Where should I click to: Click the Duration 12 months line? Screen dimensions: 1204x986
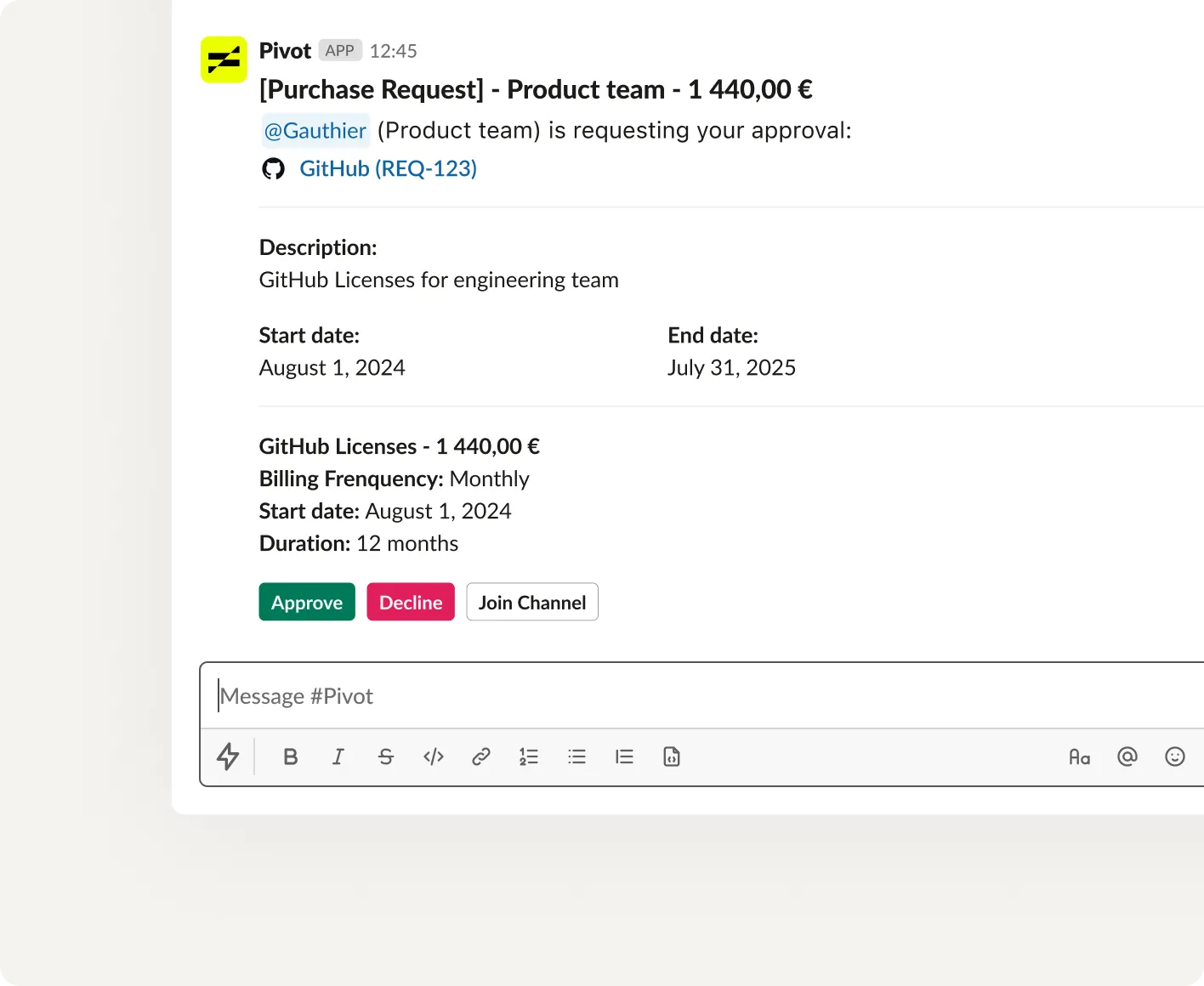pos(359,543)
